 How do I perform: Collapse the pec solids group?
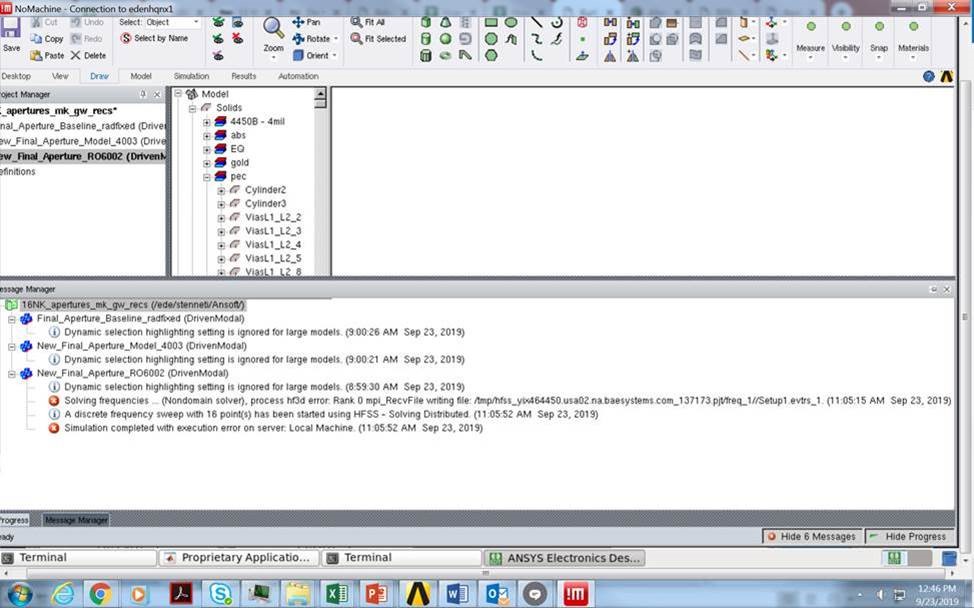(x=206, y=176)
